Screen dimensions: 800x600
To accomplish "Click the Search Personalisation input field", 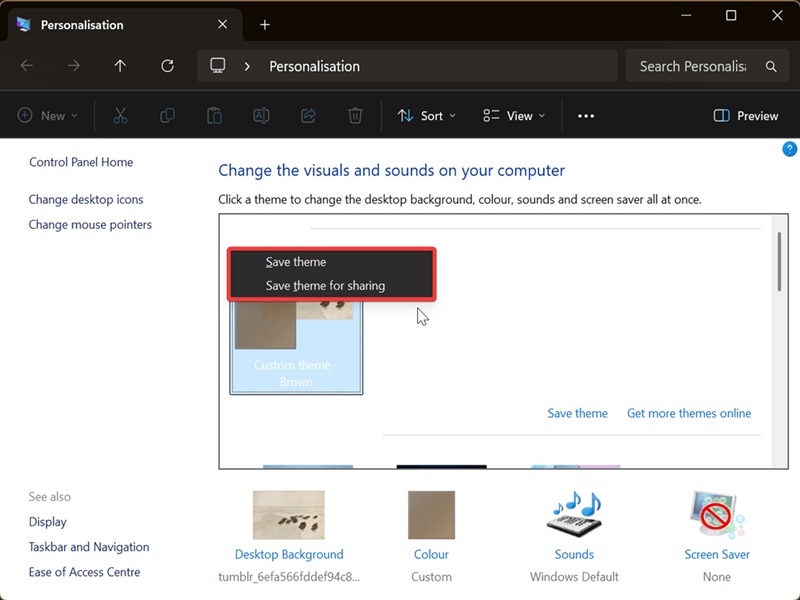I will (x=692, y=66).
